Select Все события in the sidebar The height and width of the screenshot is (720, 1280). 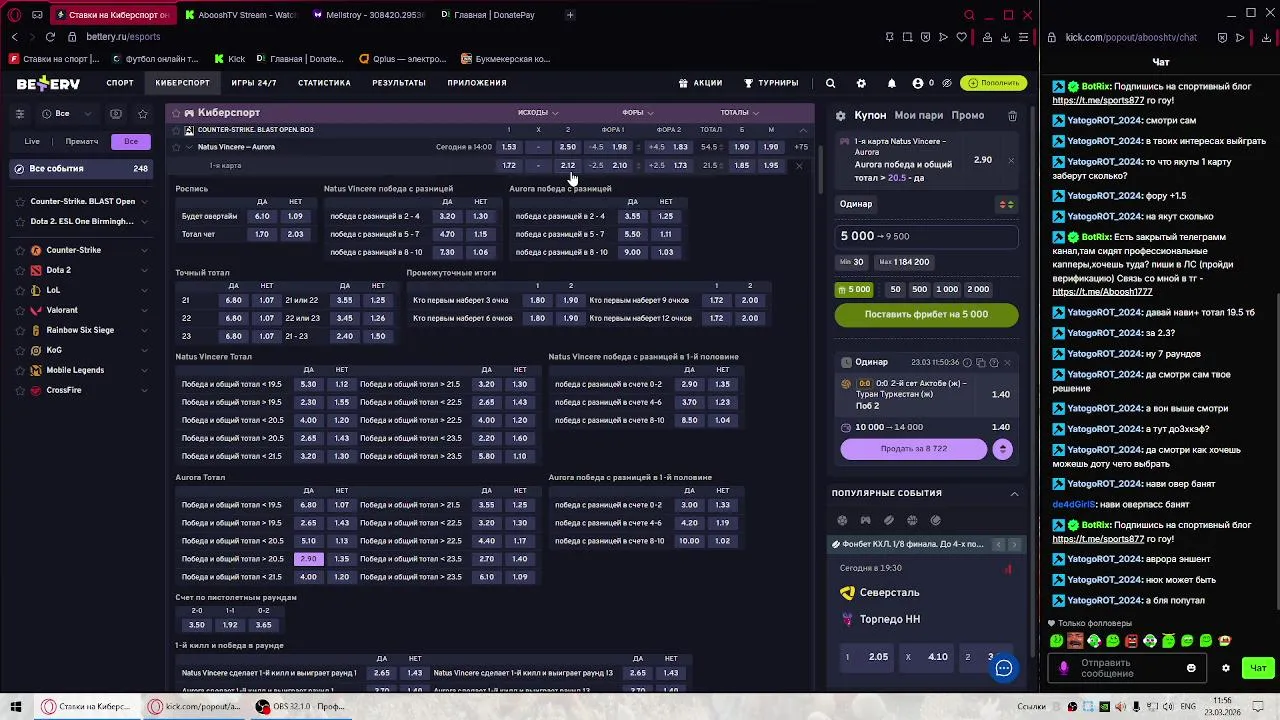tap(80, 169)
